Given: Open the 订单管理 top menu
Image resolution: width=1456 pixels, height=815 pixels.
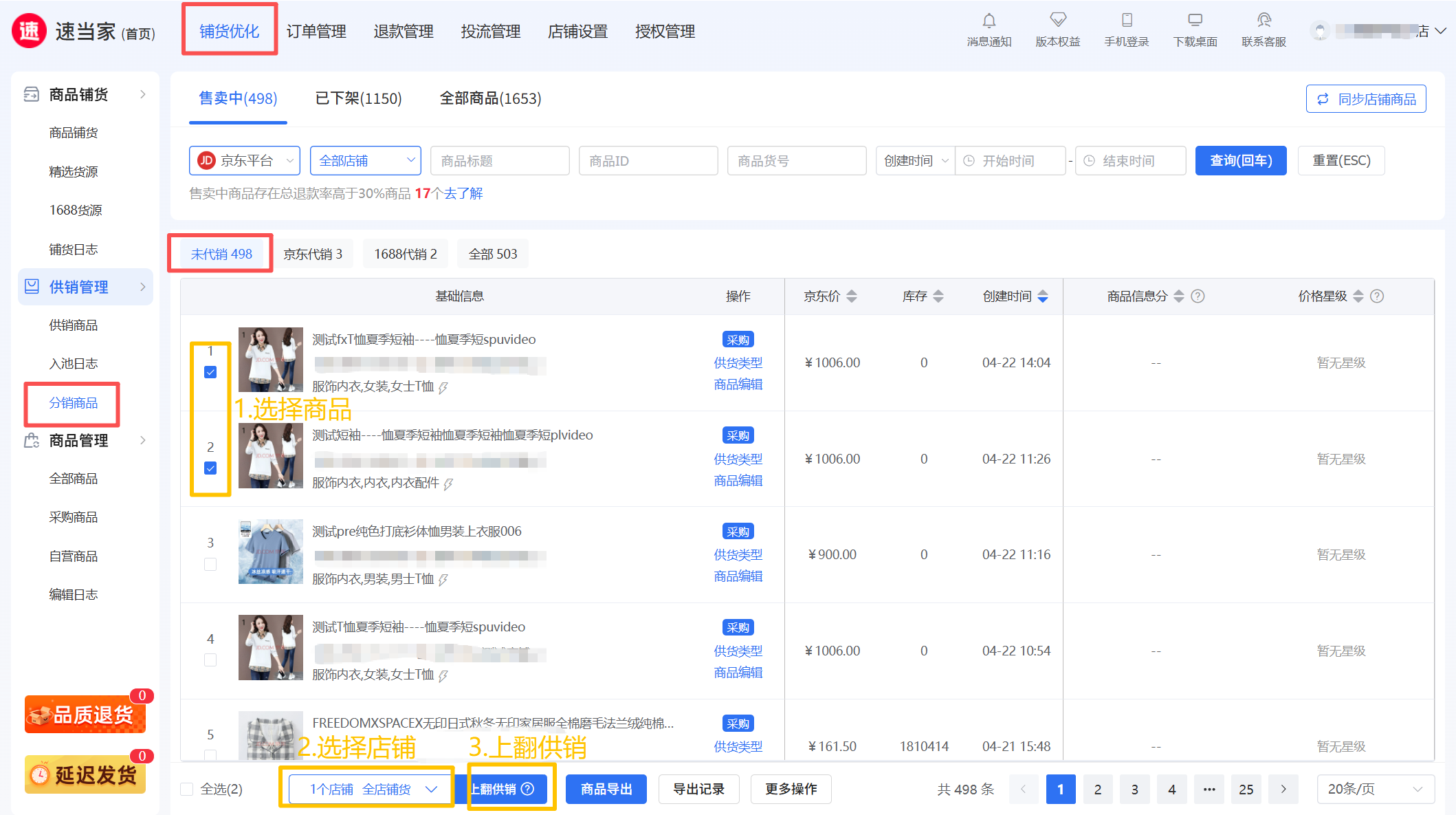Looking at the screenshot, I should coord(316,32).
